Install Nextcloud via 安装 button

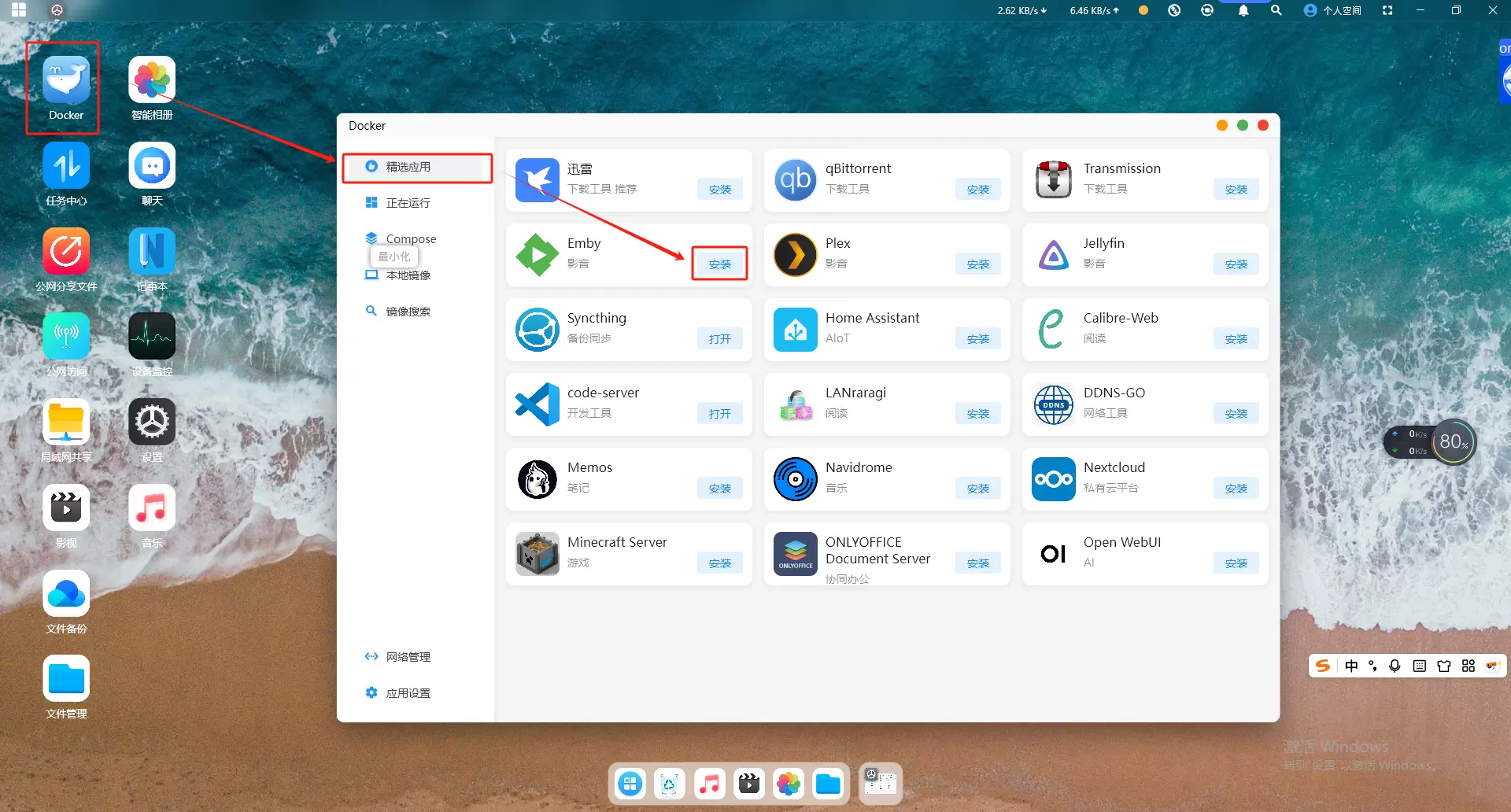(1236, 489)
